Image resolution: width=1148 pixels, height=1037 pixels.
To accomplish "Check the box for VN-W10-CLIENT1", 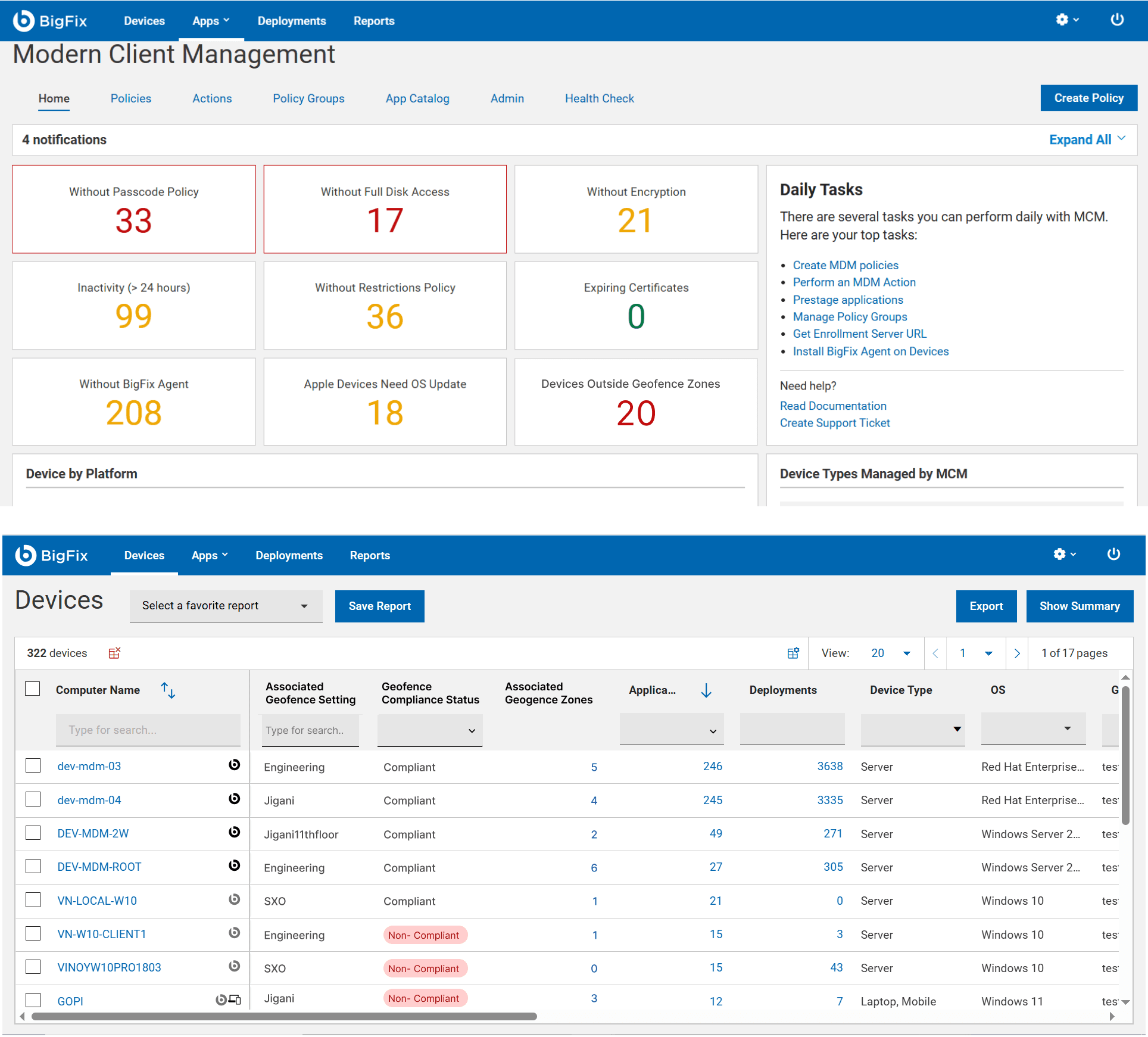I will (x=33, y=933).
